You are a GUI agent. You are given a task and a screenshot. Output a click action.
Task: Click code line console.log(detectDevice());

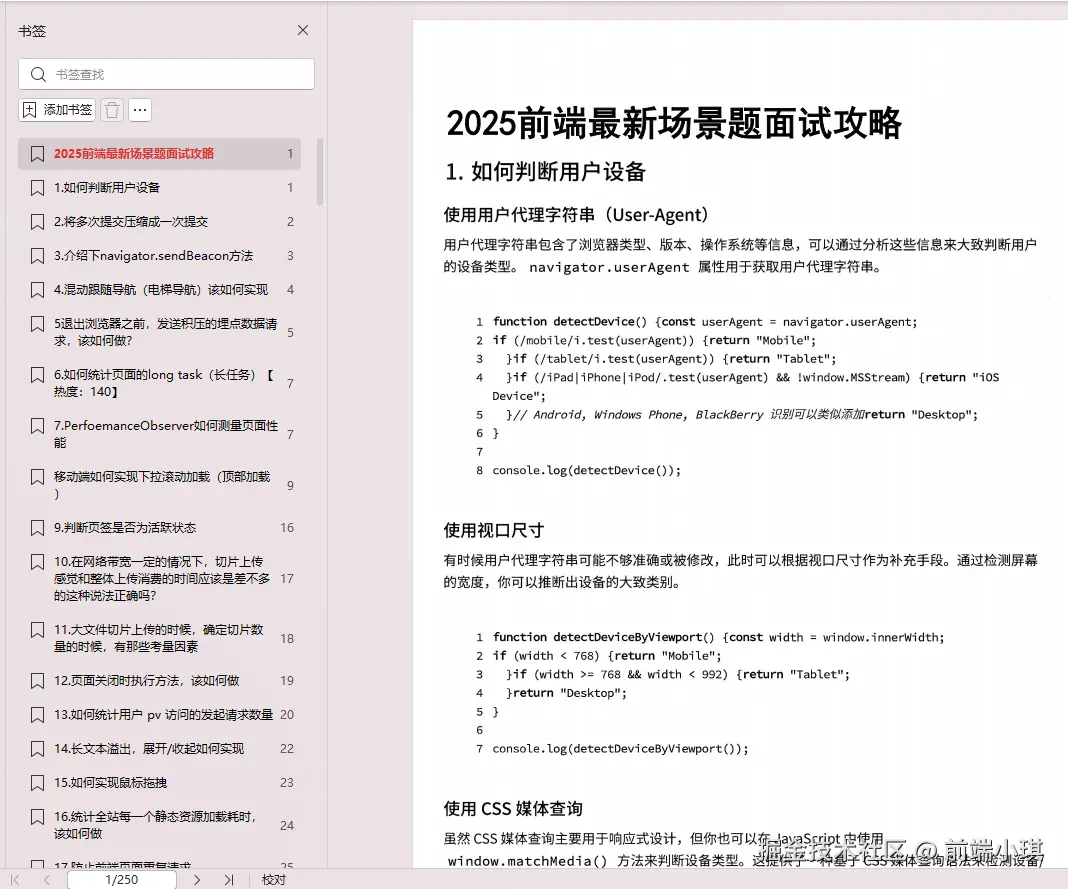click(586, 470)
